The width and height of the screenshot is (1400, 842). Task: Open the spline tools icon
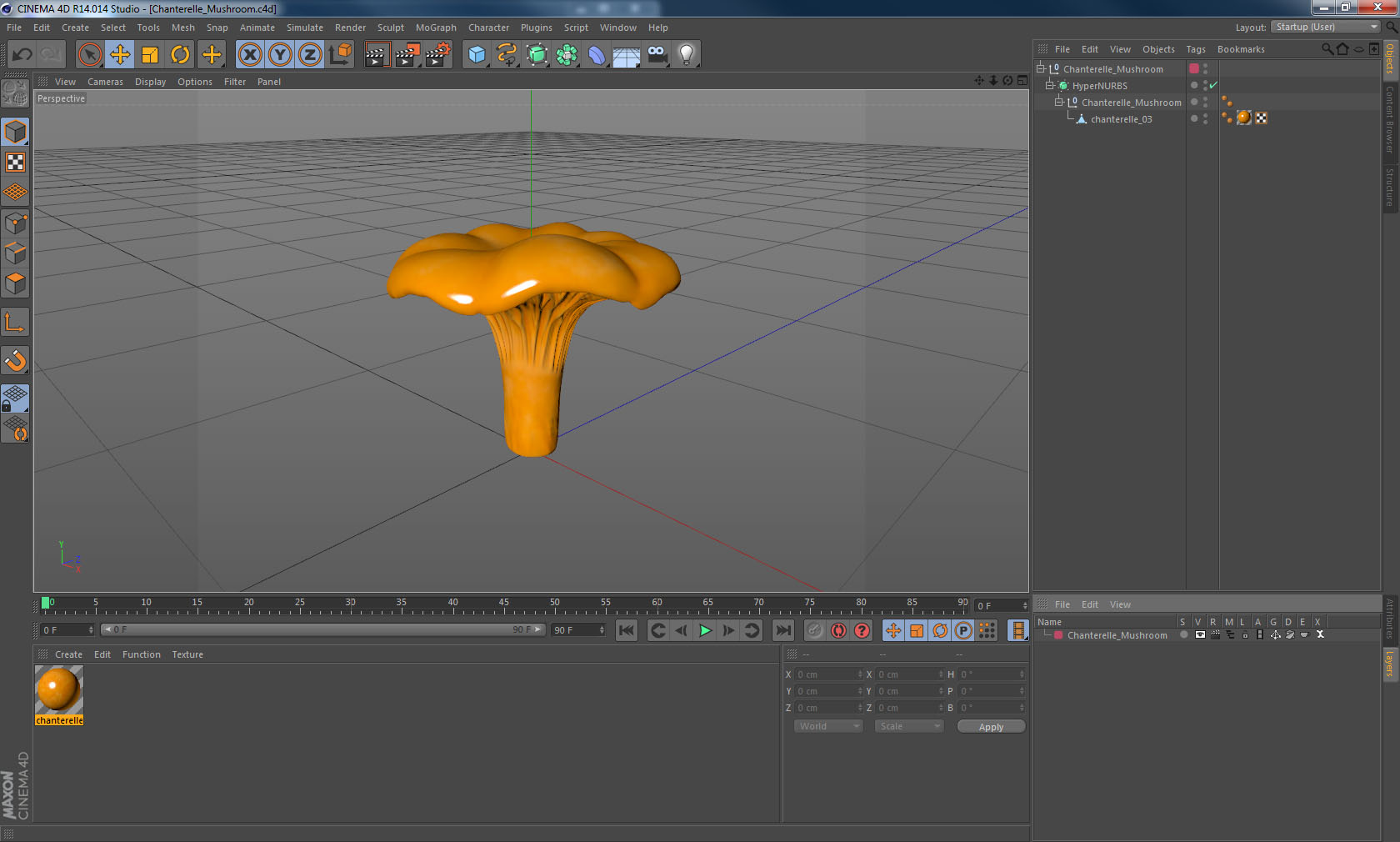(507, 55)
